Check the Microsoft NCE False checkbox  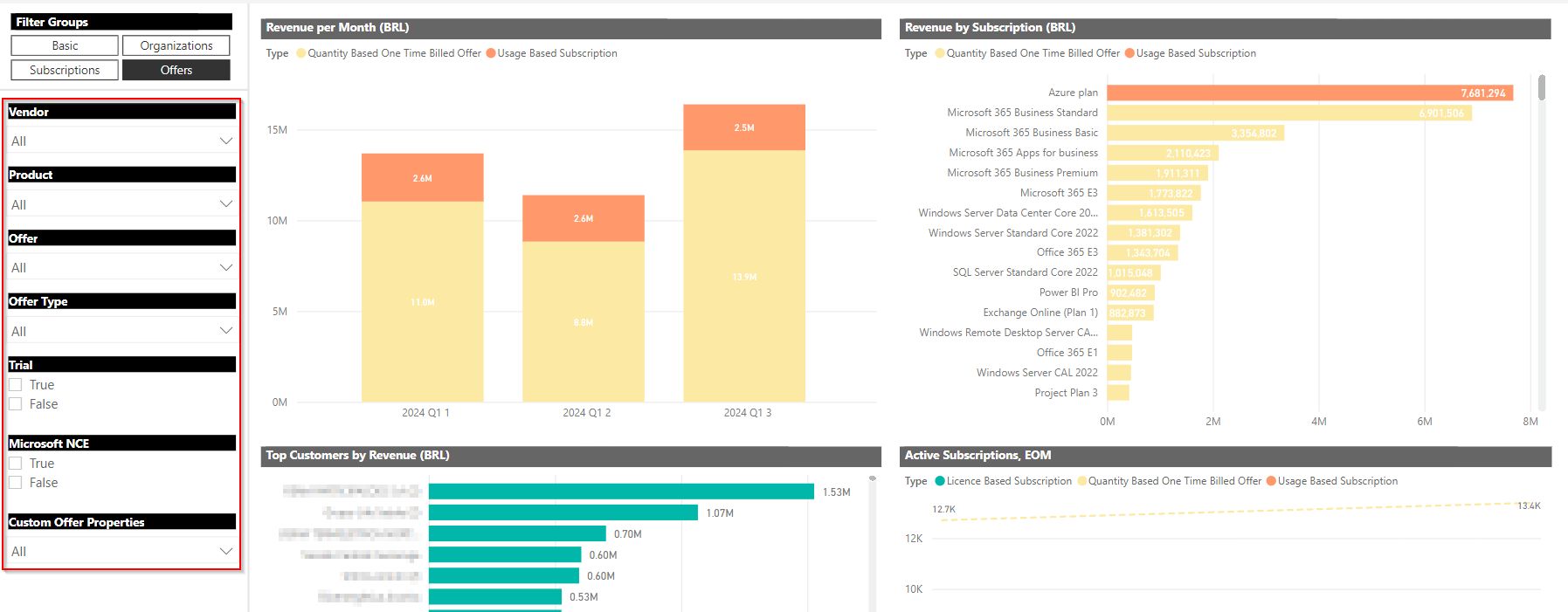[16, 483]
